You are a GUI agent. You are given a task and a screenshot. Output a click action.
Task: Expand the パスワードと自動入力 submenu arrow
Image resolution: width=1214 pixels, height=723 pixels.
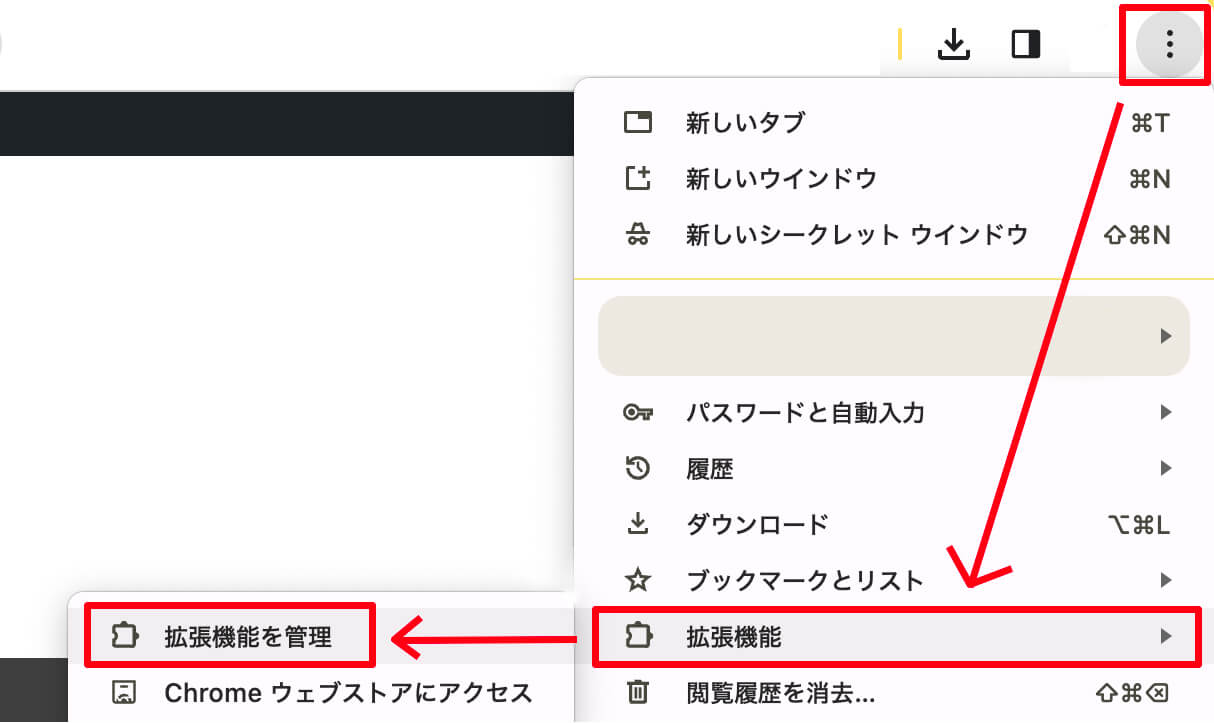tap(1165, 412)
